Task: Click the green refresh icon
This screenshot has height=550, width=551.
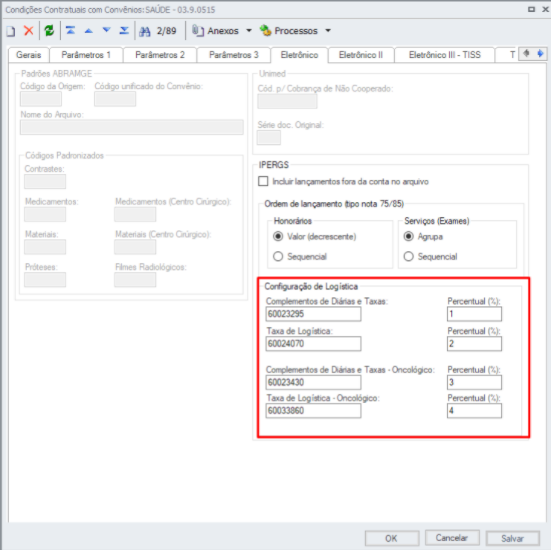Action: coord(49,31)
